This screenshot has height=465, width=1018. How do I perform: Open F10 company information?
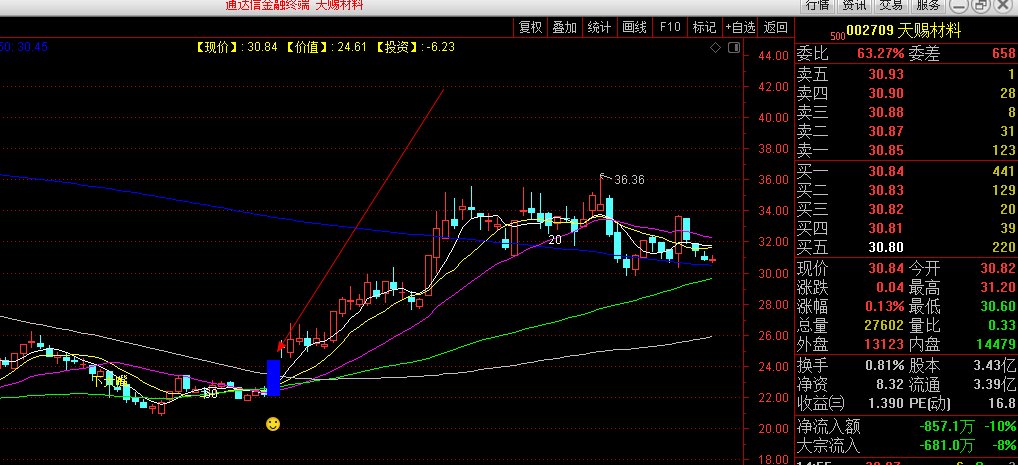(x=669, y=28)
